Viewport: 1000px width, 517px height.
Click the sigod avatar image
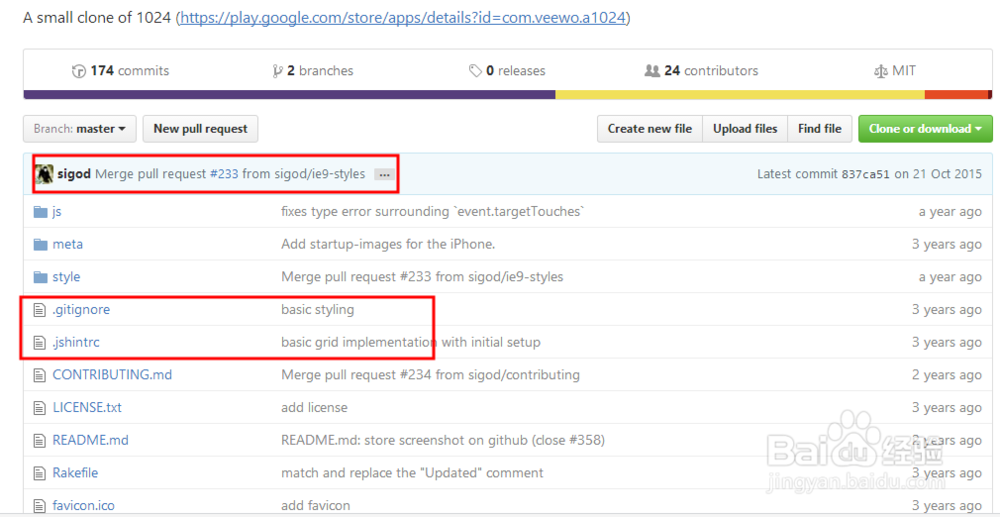(45, 174)
